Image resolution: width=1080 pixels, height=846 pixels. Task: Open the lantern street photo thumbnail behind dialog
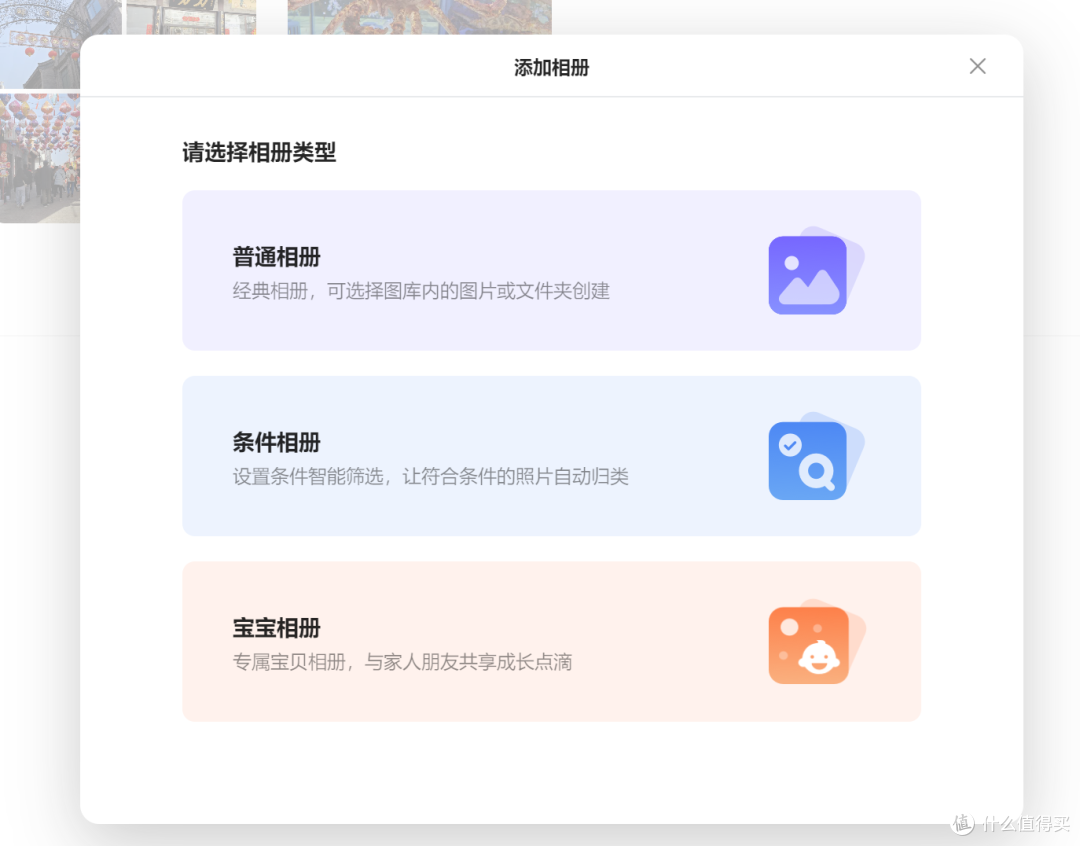pyautogui.click(x=40, y=158)
